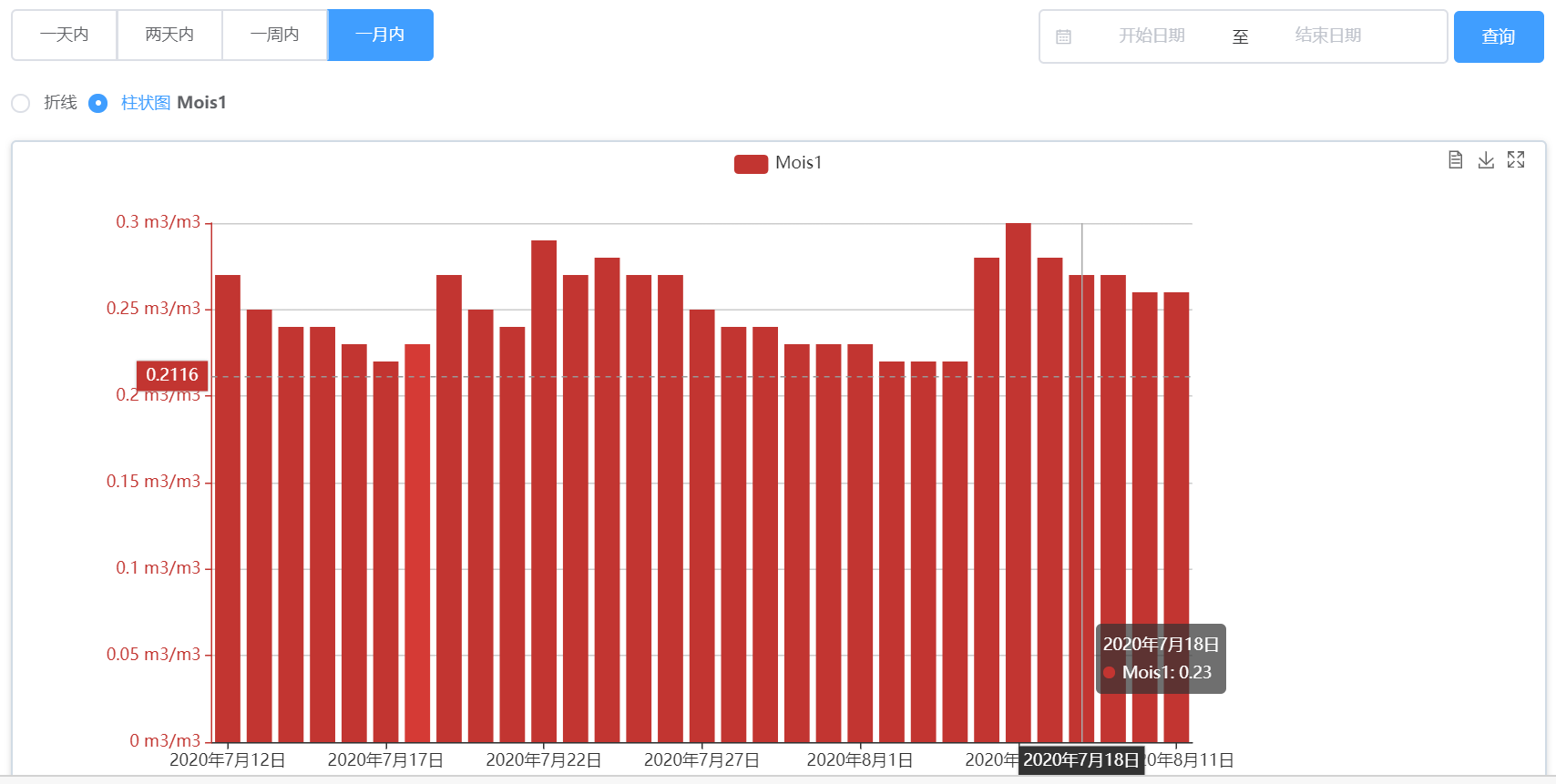Open the chart data view icon
This screenshot has height=784, width=1556.
tap(1455, 160)
